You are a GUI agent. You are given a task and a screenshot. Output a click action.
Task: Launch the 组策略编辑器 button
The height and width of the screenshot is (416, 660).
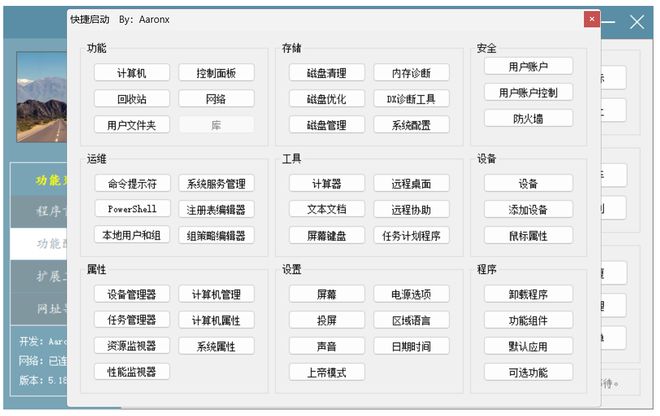pyautogui.click(x=216, y=236)
